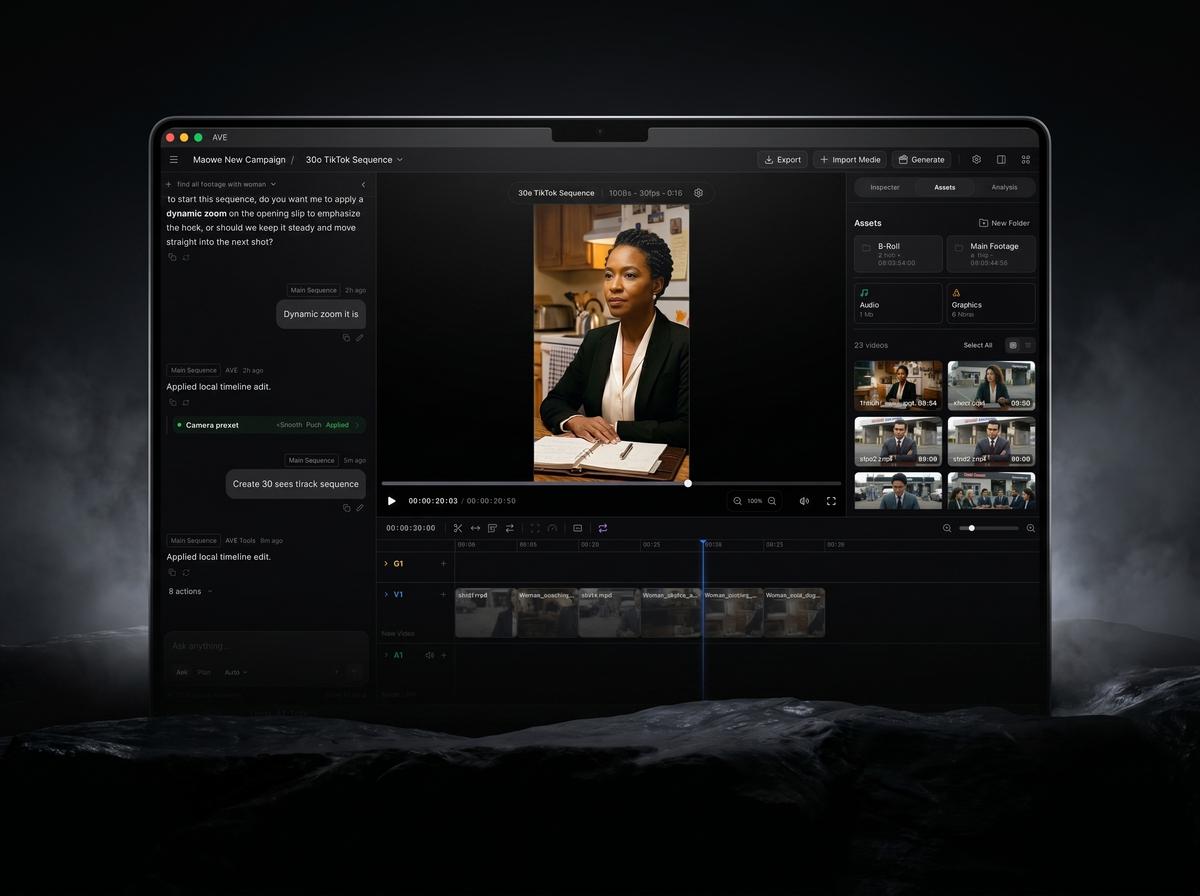Select the horizontal stretch arrows tool
This screenshot has height=896, width=1200.
coord(475,528)
